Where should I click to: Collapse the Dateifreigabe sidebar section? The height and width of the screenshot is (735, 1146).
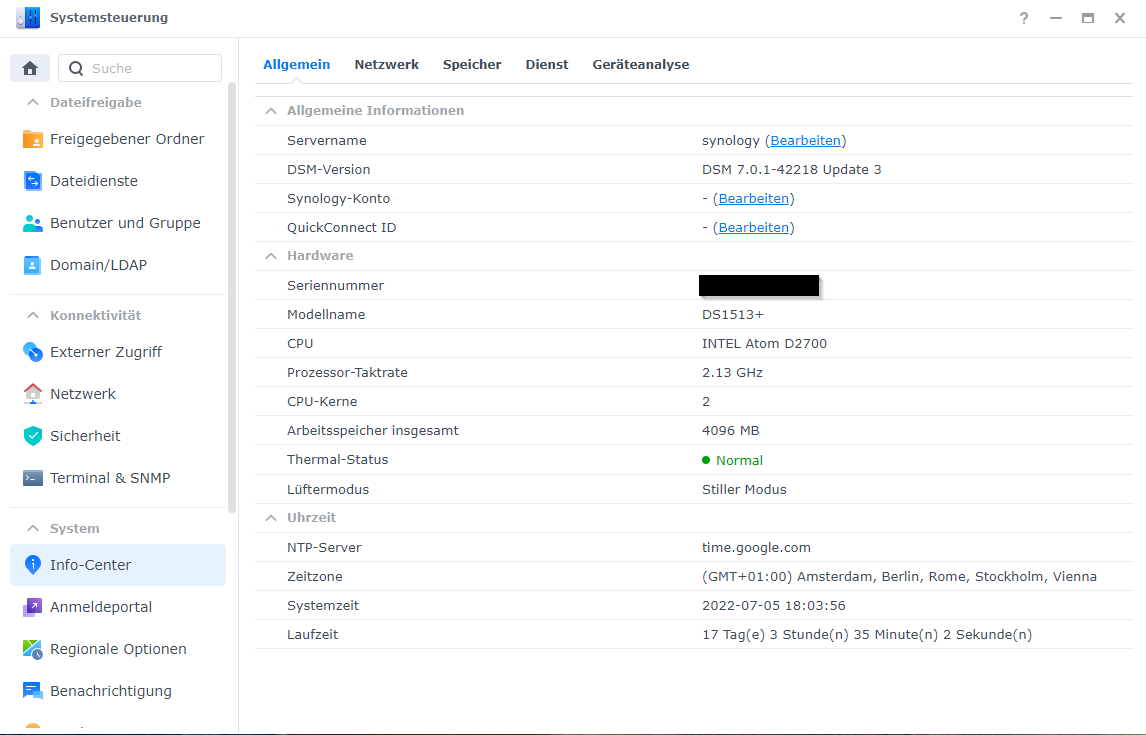[x=33, y=102]
